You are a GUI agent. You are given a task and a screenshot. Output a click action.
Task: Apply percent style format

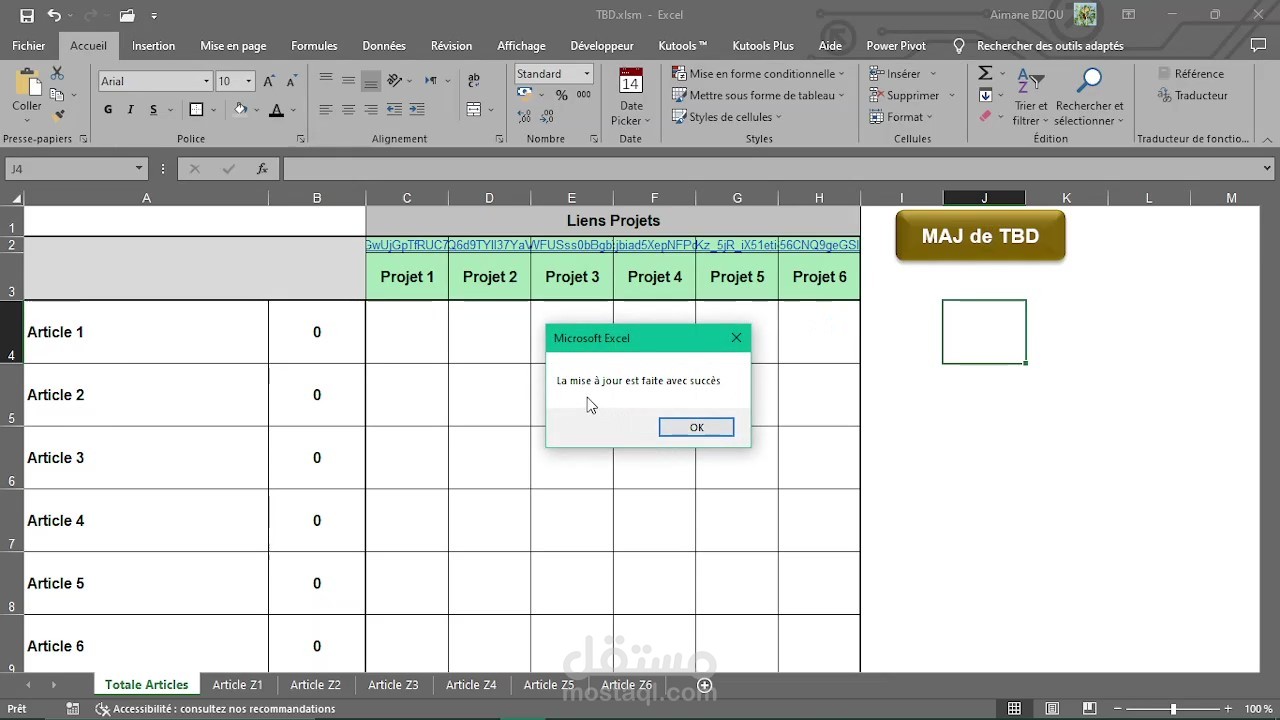tap(561, 95)
